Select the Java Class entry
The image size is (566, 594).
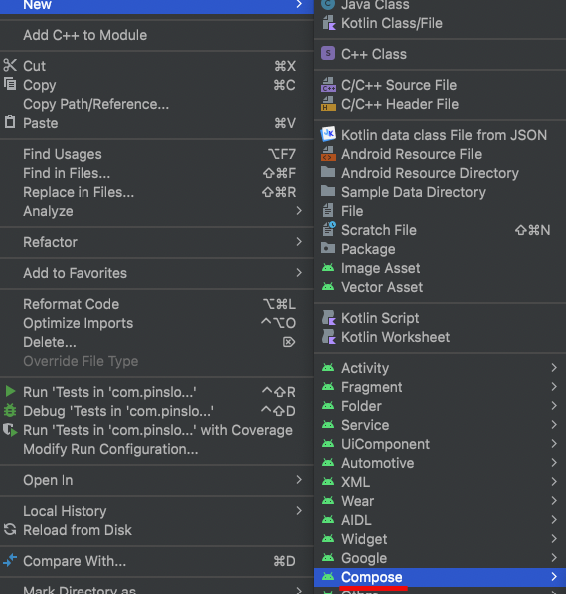point(440,5)
